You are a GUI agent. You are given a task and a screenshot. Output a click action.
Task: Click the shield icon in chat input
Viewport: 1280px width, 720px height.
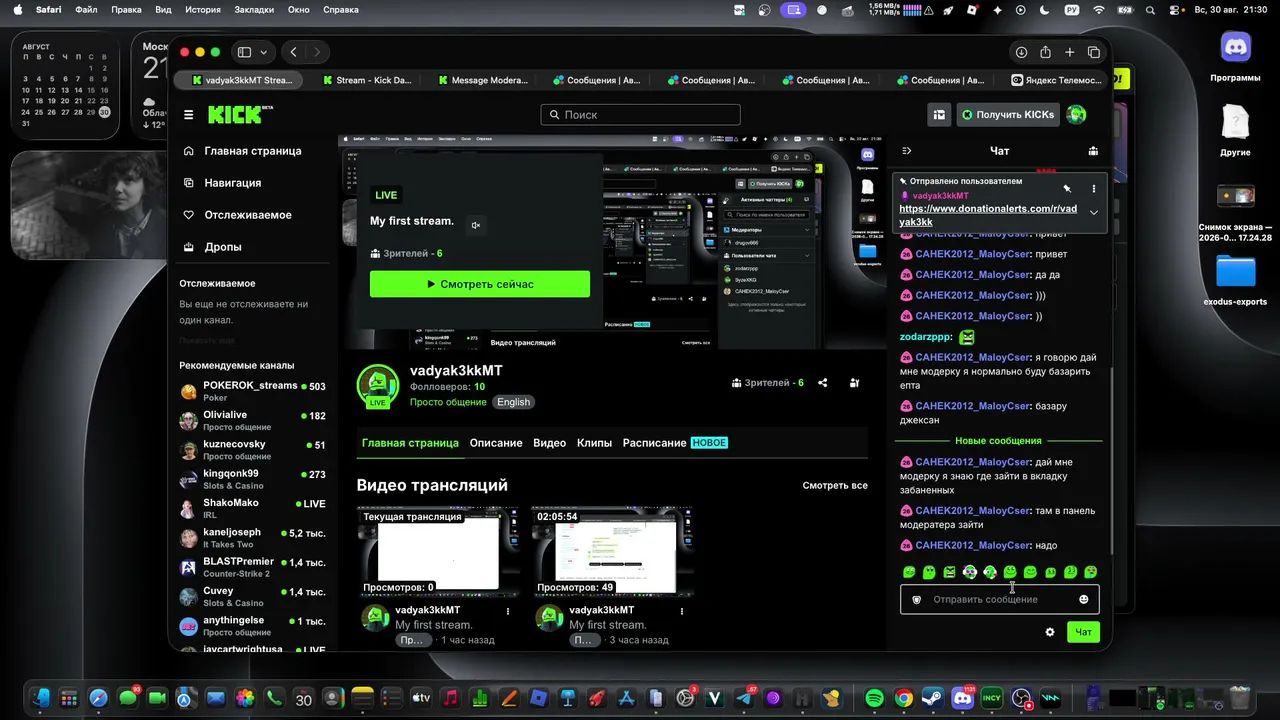pyautogui.click(x=916, y=599)
